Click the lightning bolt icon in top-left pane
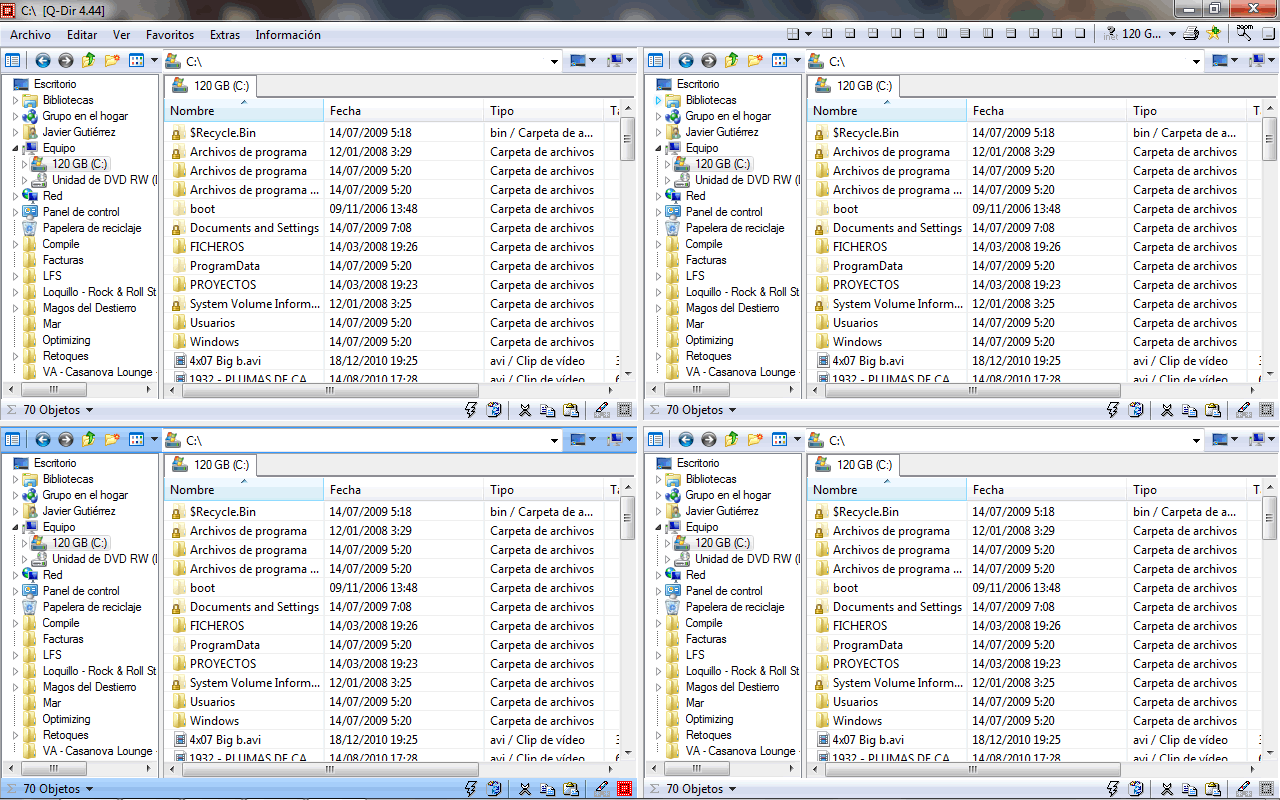This screenshot has width=1280, height=800. coord(471,410)
